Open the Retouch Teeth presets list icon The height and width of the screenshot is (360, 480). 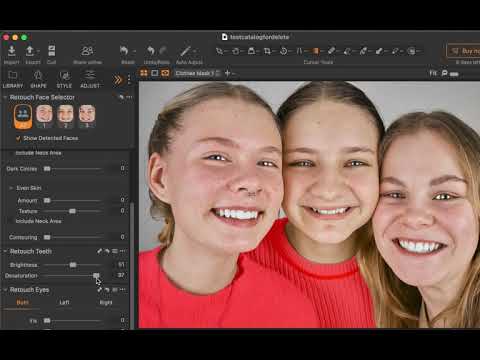(115, 251)
